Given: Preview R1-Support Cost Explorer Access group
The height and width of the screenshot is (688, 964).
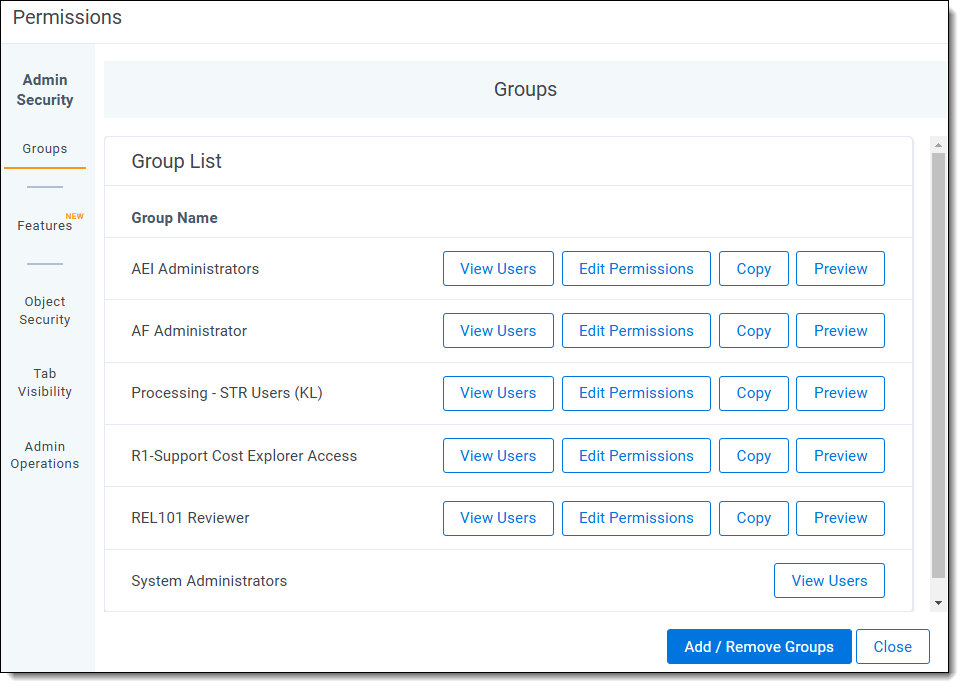Looking at the screenshot, I should coord(840,456).
